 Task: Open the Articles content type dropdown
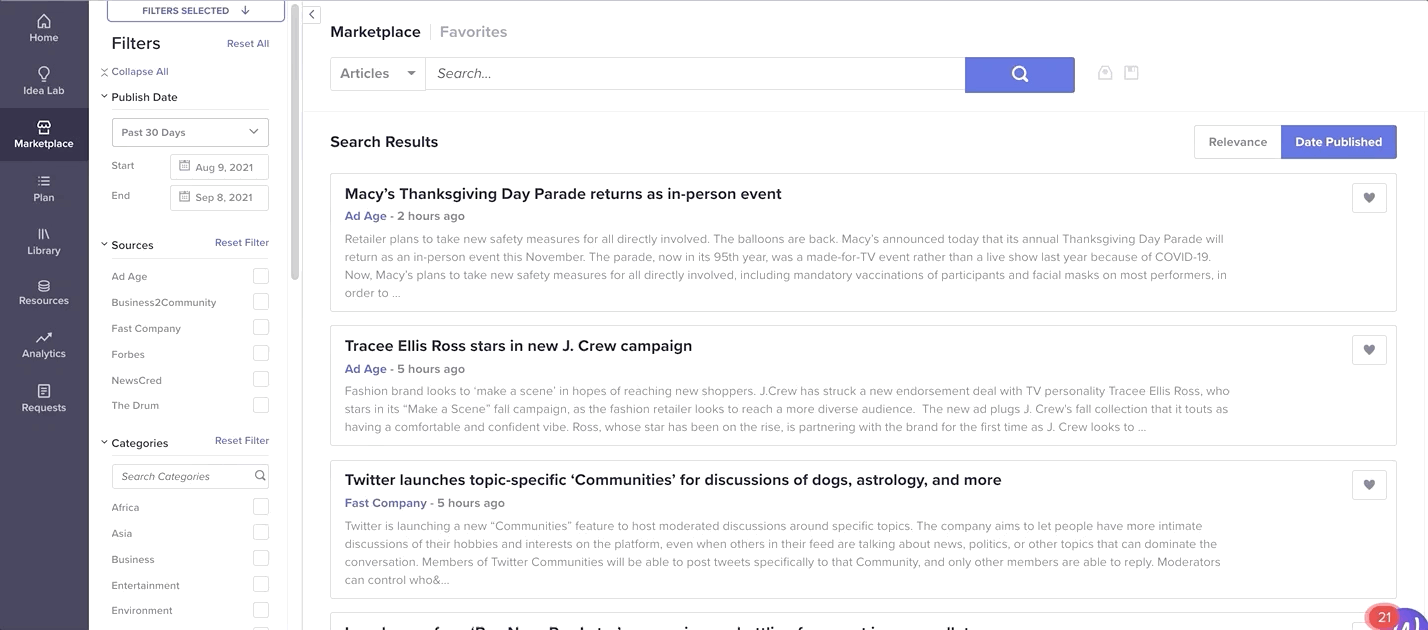[378, 74]
